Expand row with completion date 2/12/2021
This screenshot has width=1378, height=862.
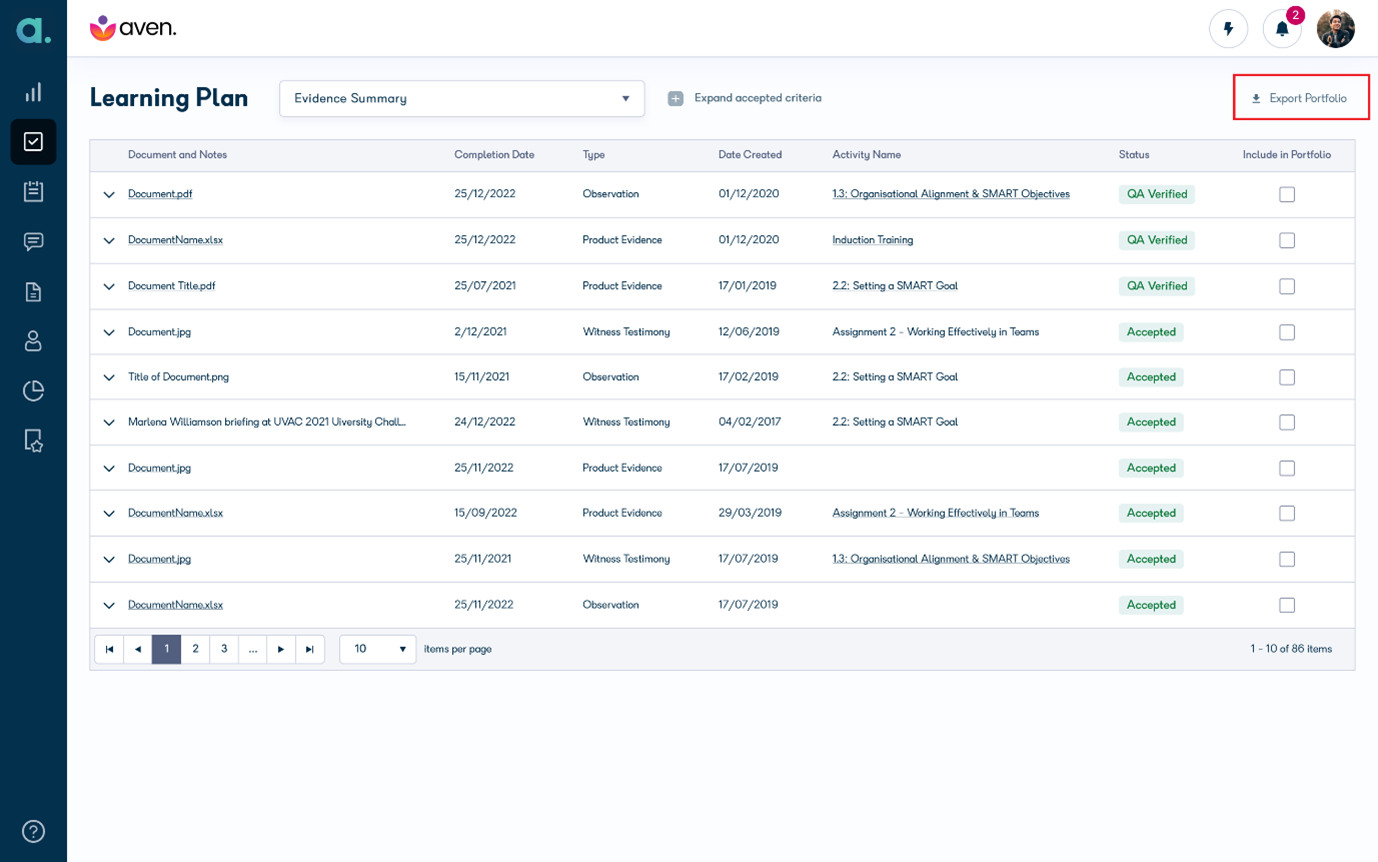pos(109,332)
